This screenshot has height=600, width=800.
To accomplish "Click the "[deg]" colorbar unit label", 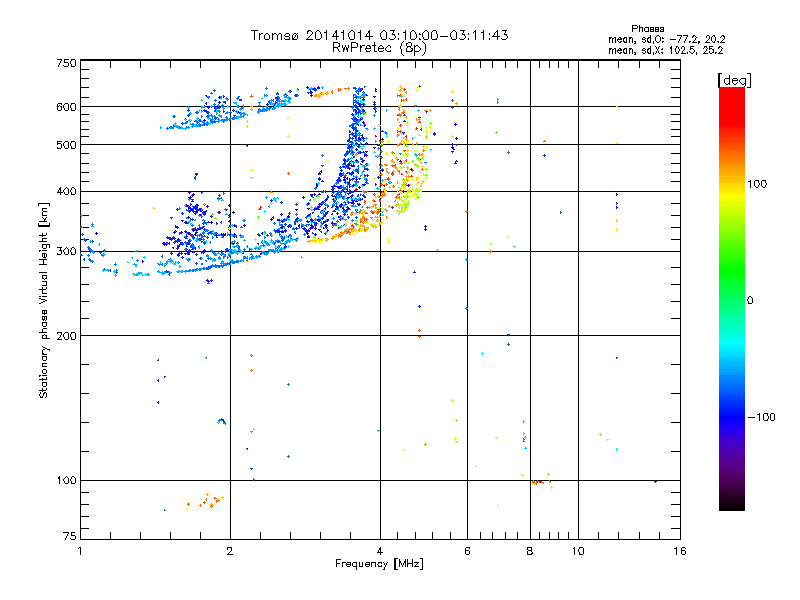I will [734, 80].
